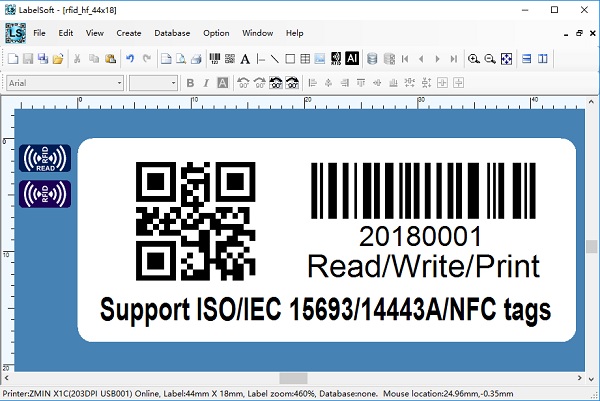Viewport: 600px width, 401px height.
Task: Click the horizontal scrollbar thumb
Action: click(294, 377)
